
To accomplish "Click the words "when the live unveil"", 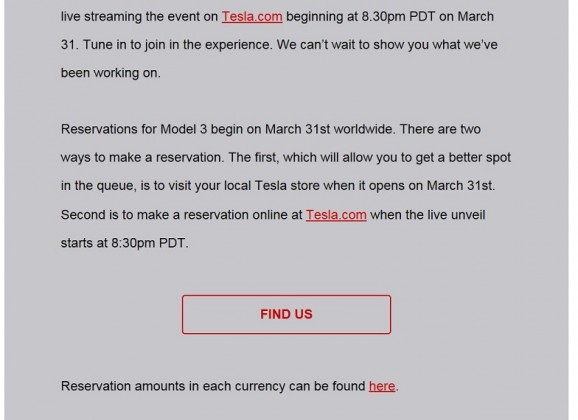I will 428,215.
